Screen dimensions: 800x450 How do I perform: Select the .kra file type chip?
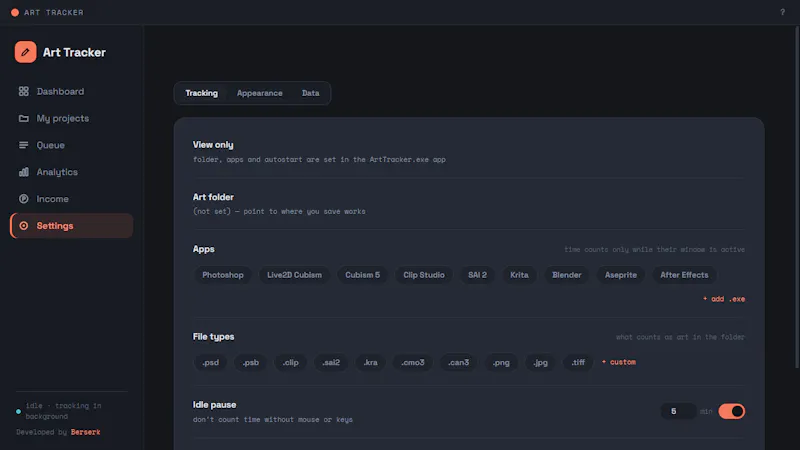click(370, 363)
